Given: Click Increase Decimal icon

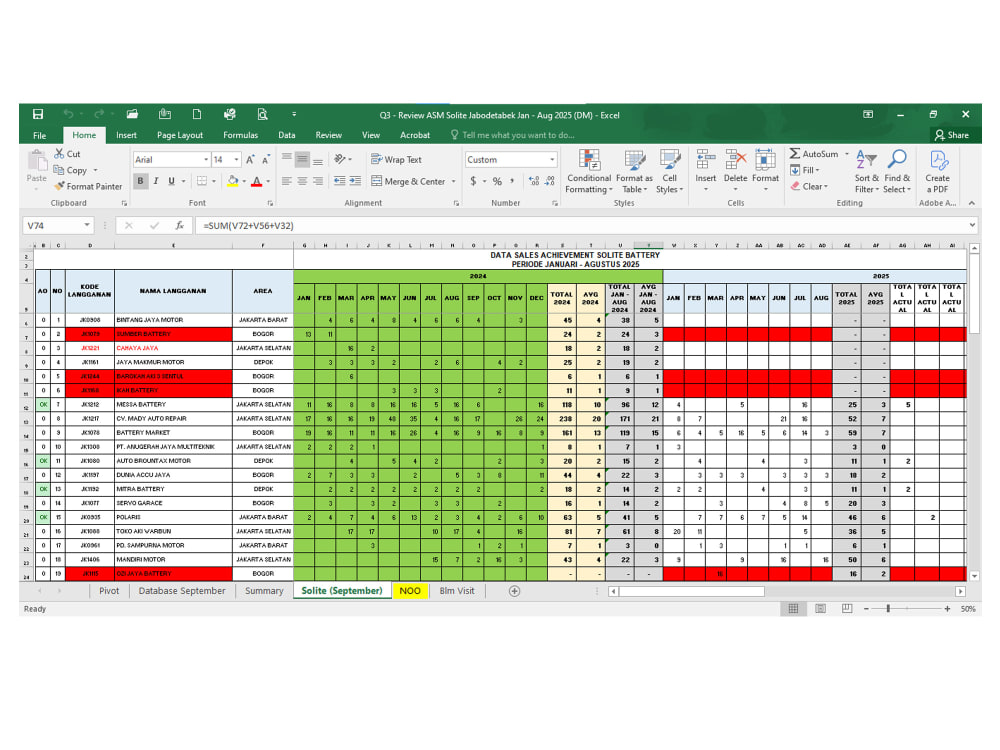Looking at the screenshot, I should pyautogui.click(x=534, y=181).
